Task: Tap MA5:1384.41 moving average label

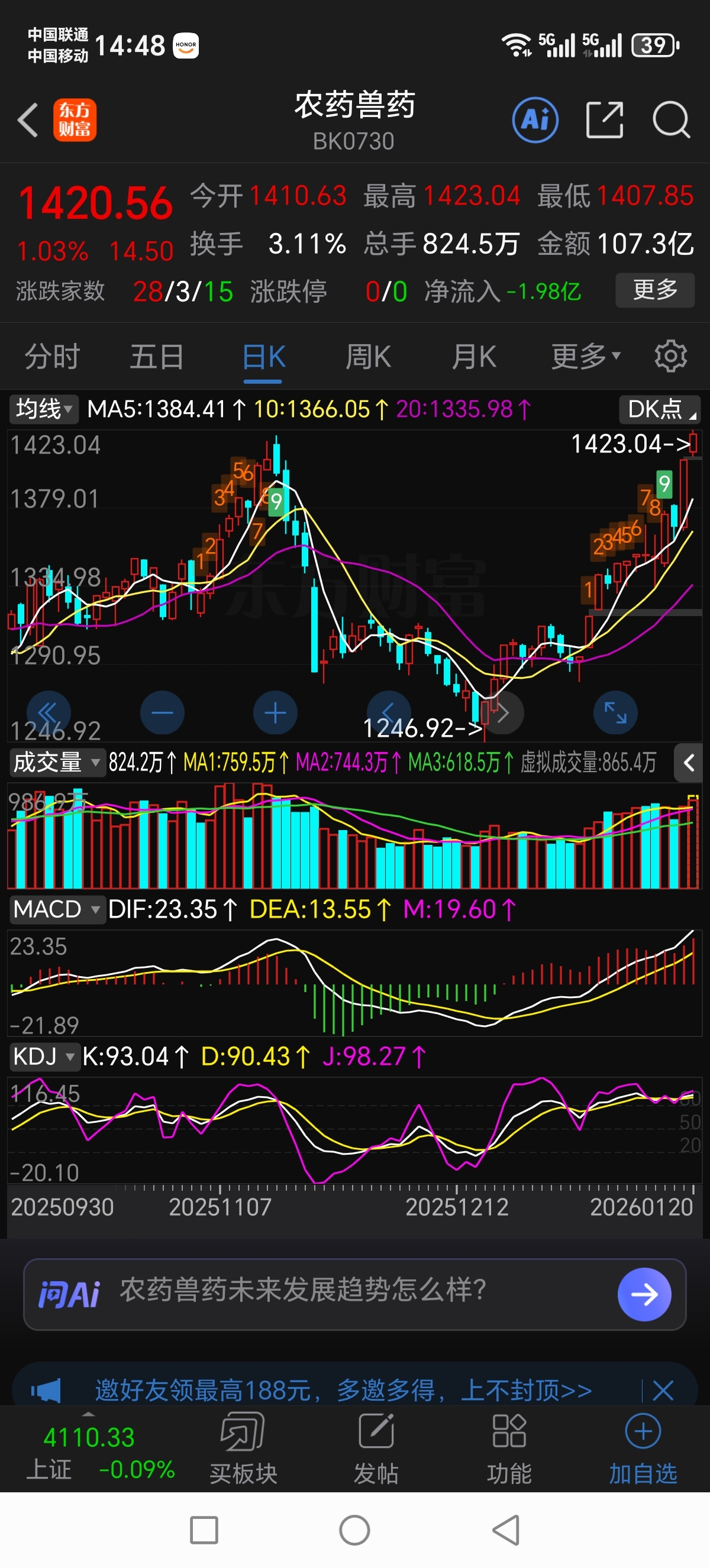Action: pyautogui.click(x=167, y=409)
